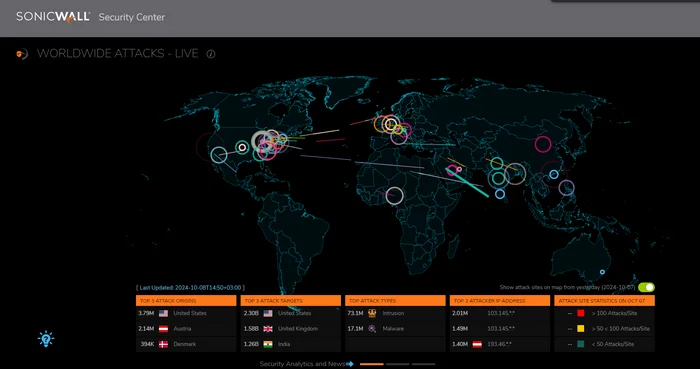700x369 pixels.
Task: Click the 1.49M attacker IP count
Action: pos(460,329)
